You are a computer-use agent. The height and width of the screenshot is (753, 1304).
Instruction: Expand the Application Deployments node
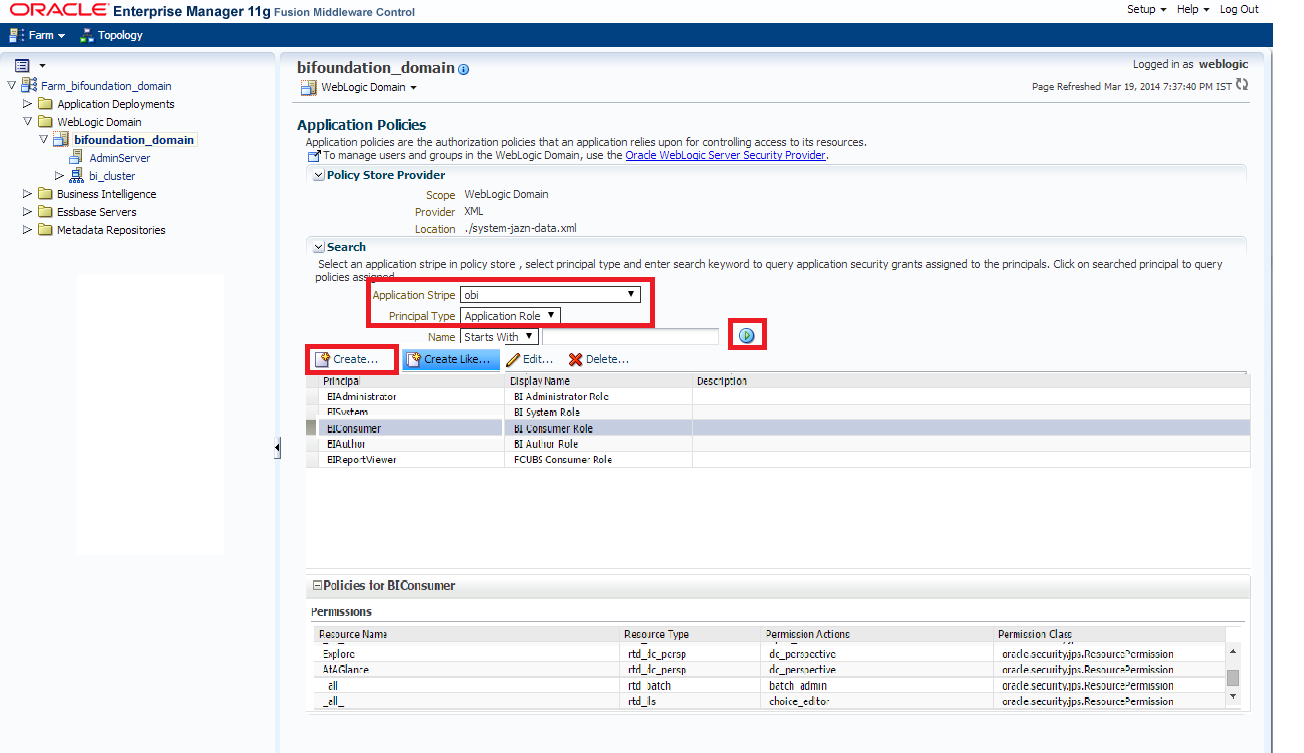pyautogui.click(x=28, y=104)
